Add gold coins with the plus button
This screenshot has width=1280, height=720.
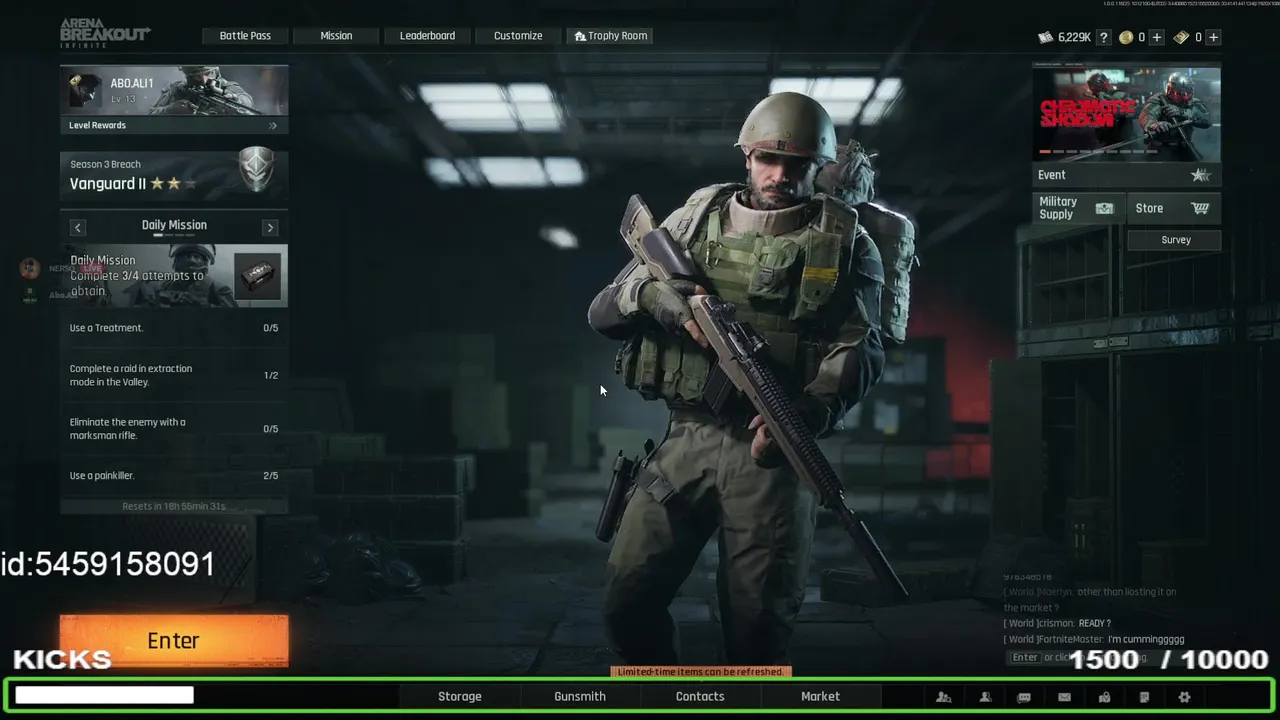[x=1157, y=37]
